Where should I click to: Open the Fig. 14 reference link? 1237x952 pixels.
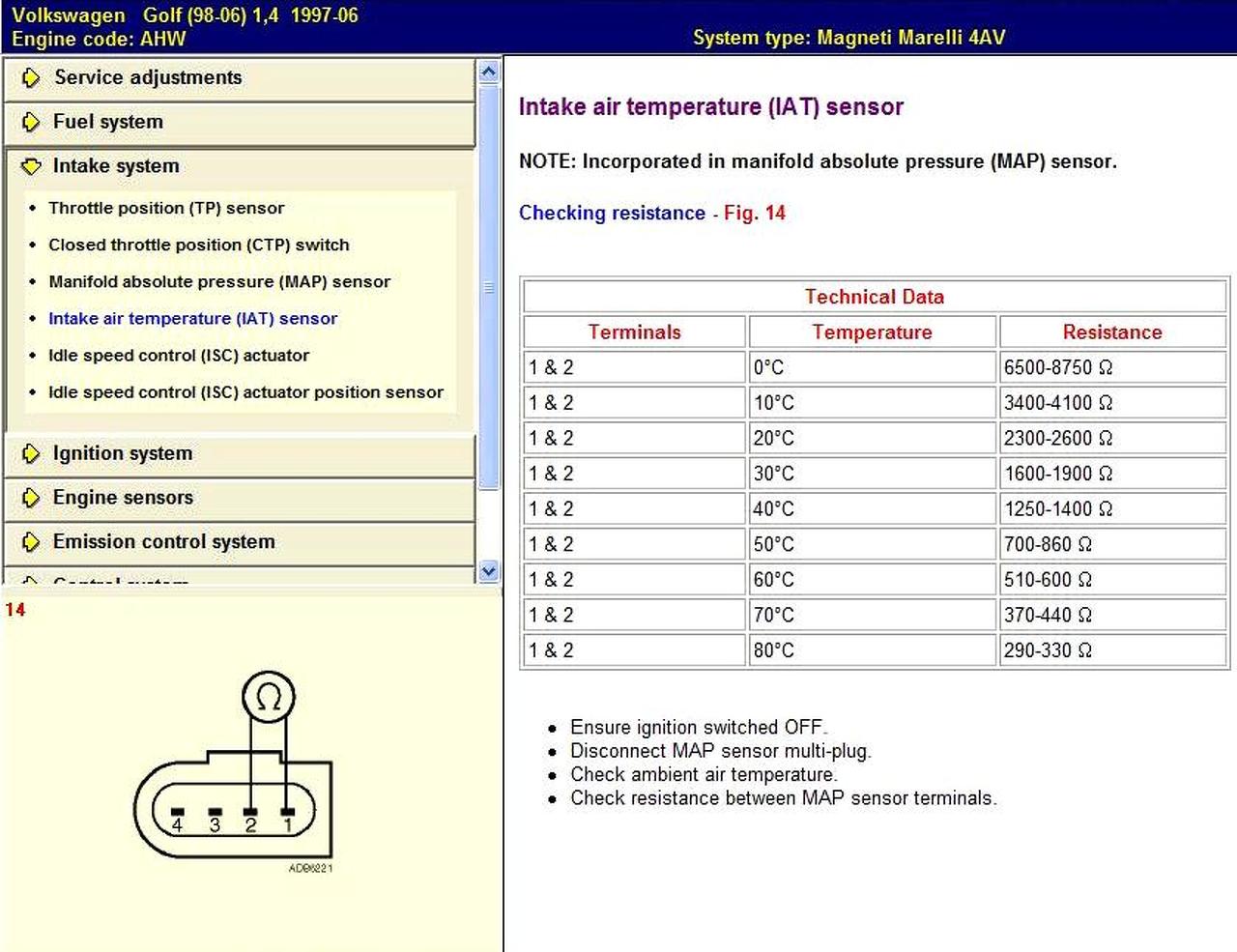click(x=755, y=213)
